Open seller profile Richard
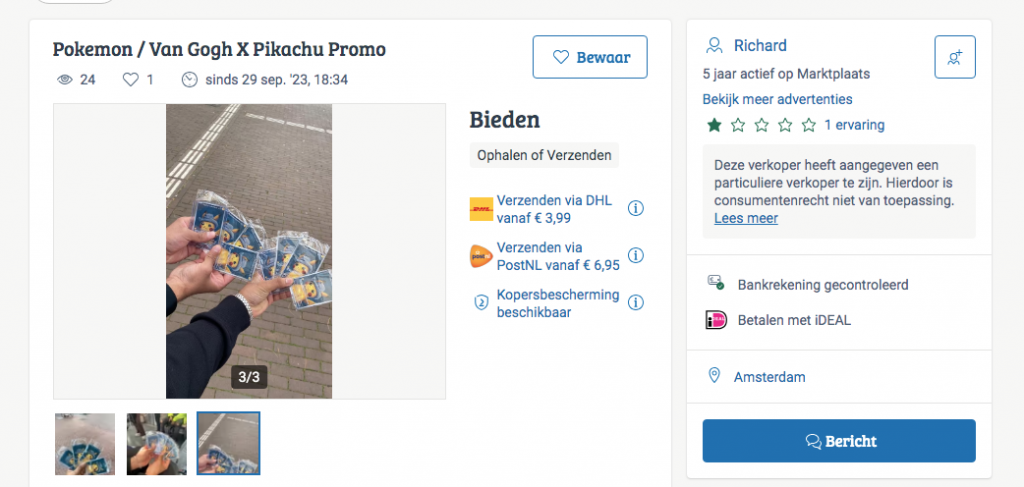Viewport: 1024px width, 487px height. (x=760, y=45)
